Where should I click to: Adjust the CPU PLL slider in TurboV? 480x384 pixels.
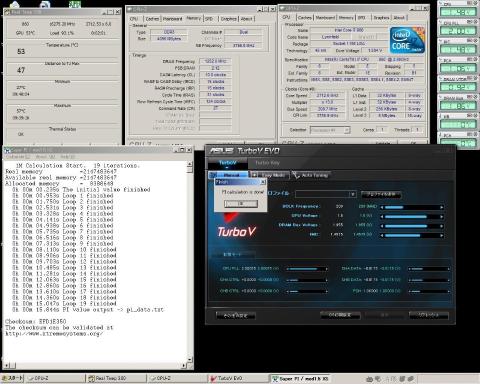[306, 269]
